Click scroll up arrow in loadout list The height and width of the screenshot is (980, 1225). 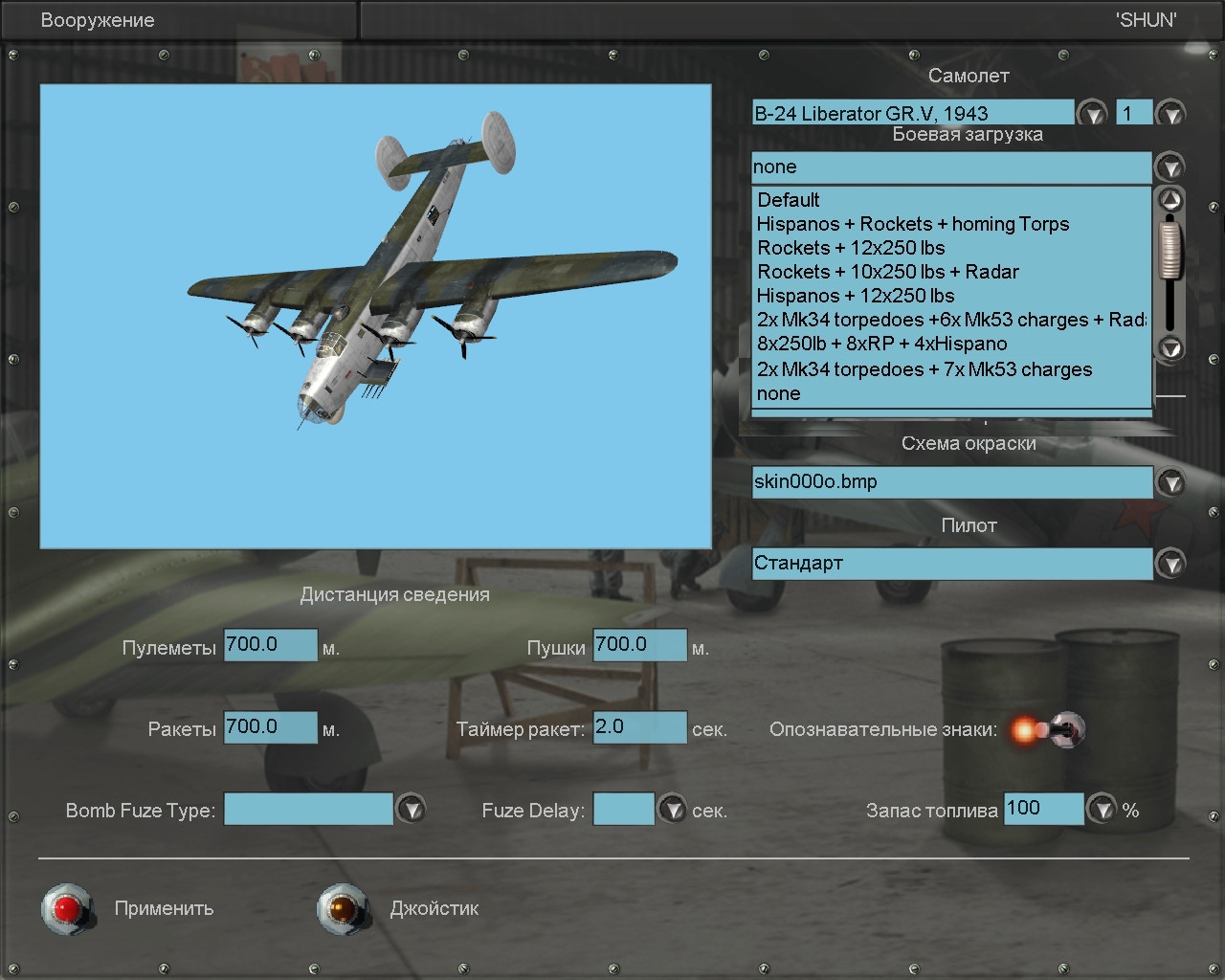1170,200
